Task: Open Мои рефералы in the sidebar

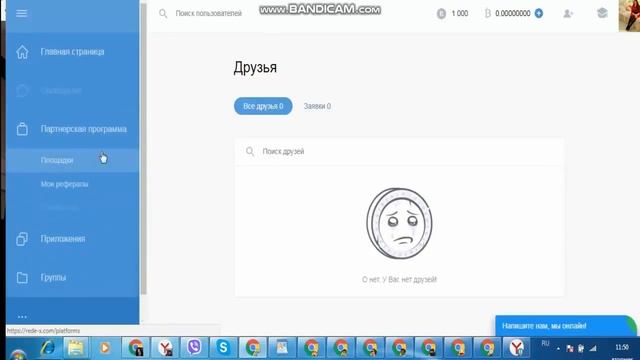Action: 64,184
